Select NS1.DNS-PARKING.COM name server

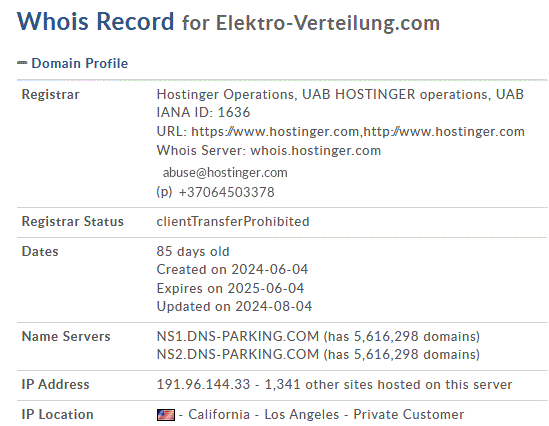pyautogui.click(x=238, y=336)
